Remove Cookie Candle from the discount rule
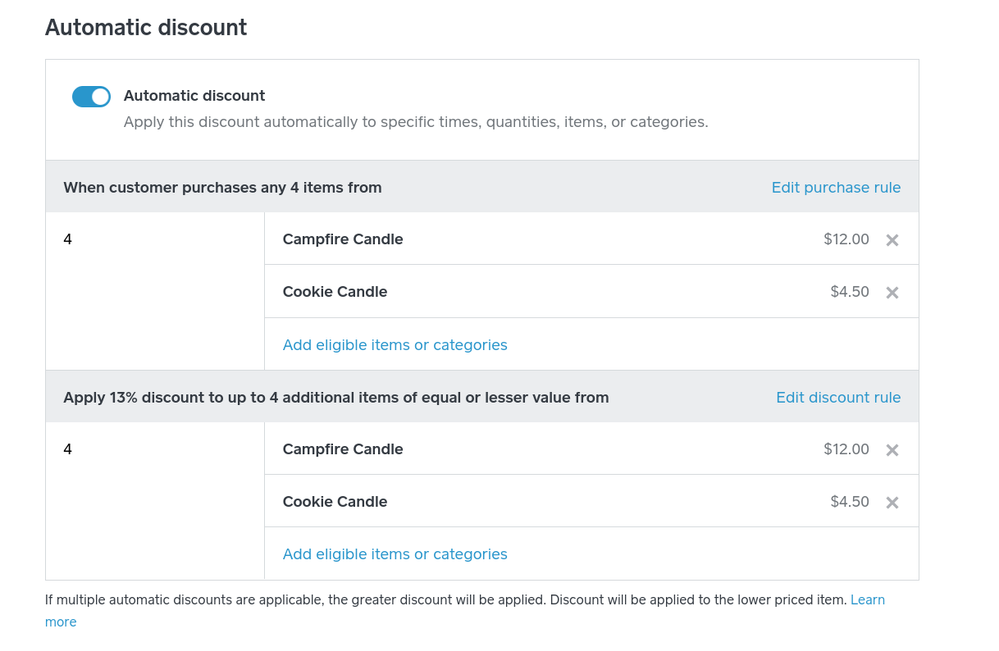 click(892, 503)
